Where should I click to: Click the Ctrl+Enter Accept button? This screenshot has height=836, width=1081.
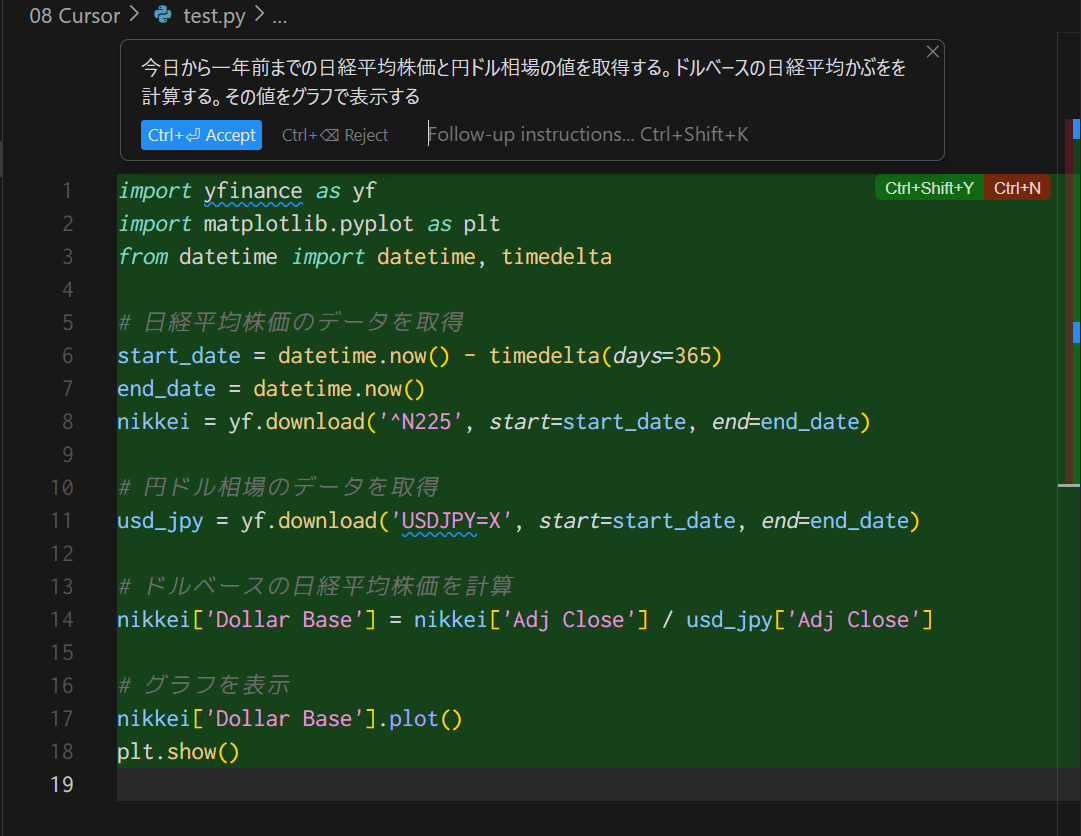201,135
